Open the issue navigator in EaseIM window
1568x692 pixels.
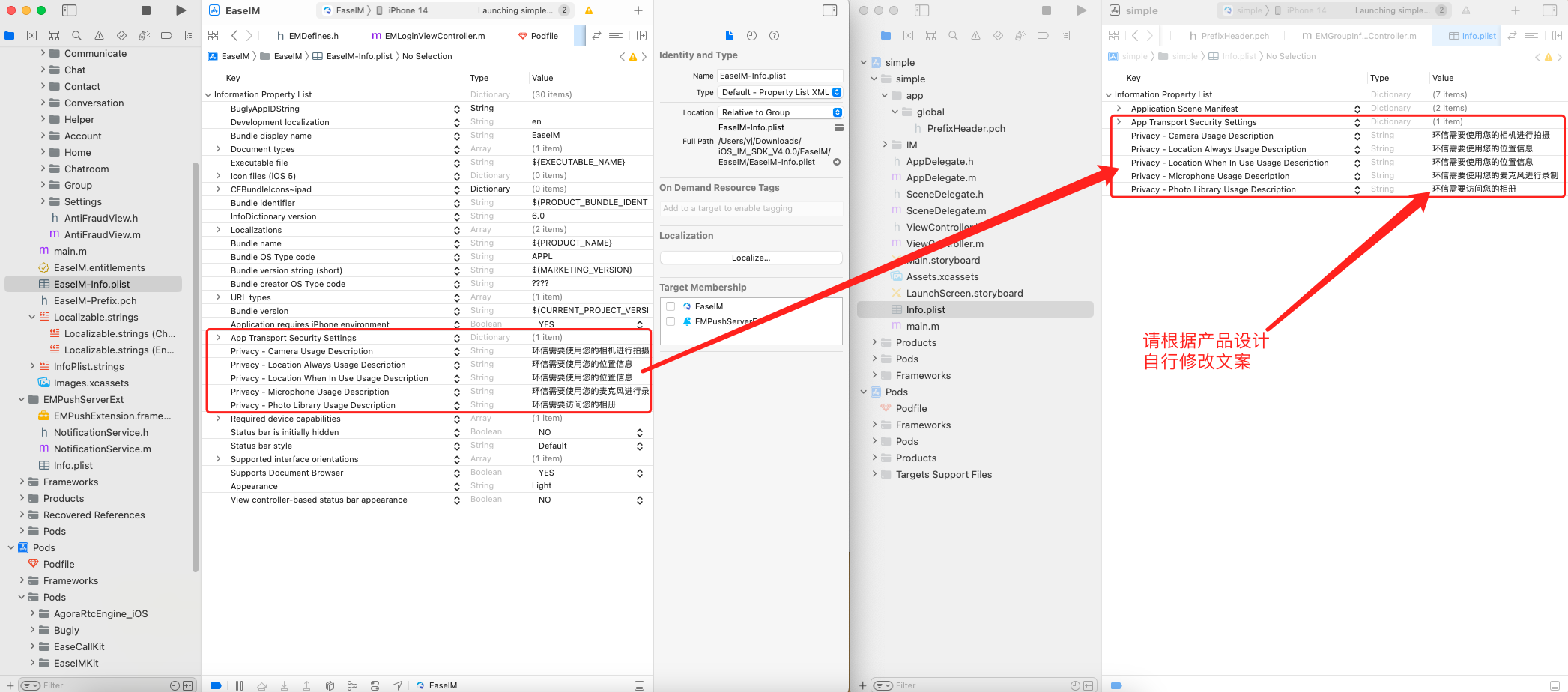(99, 35)
